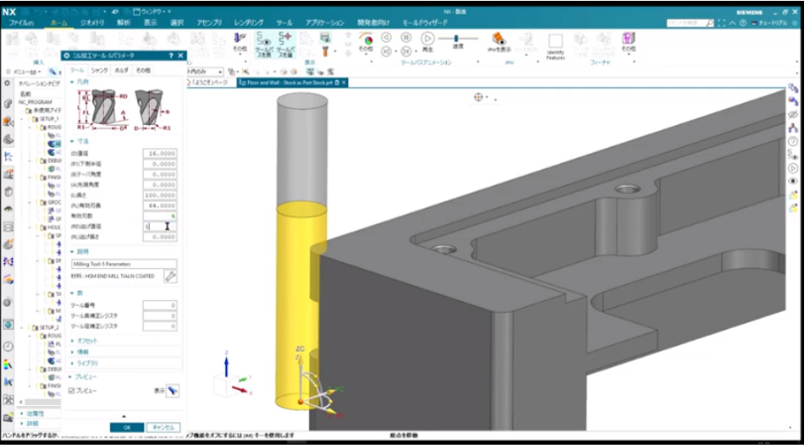Click OK in the tool parameters dialog
Viewport: 805px width, 445px height.
pyautogui.click(x=127, y=427)
